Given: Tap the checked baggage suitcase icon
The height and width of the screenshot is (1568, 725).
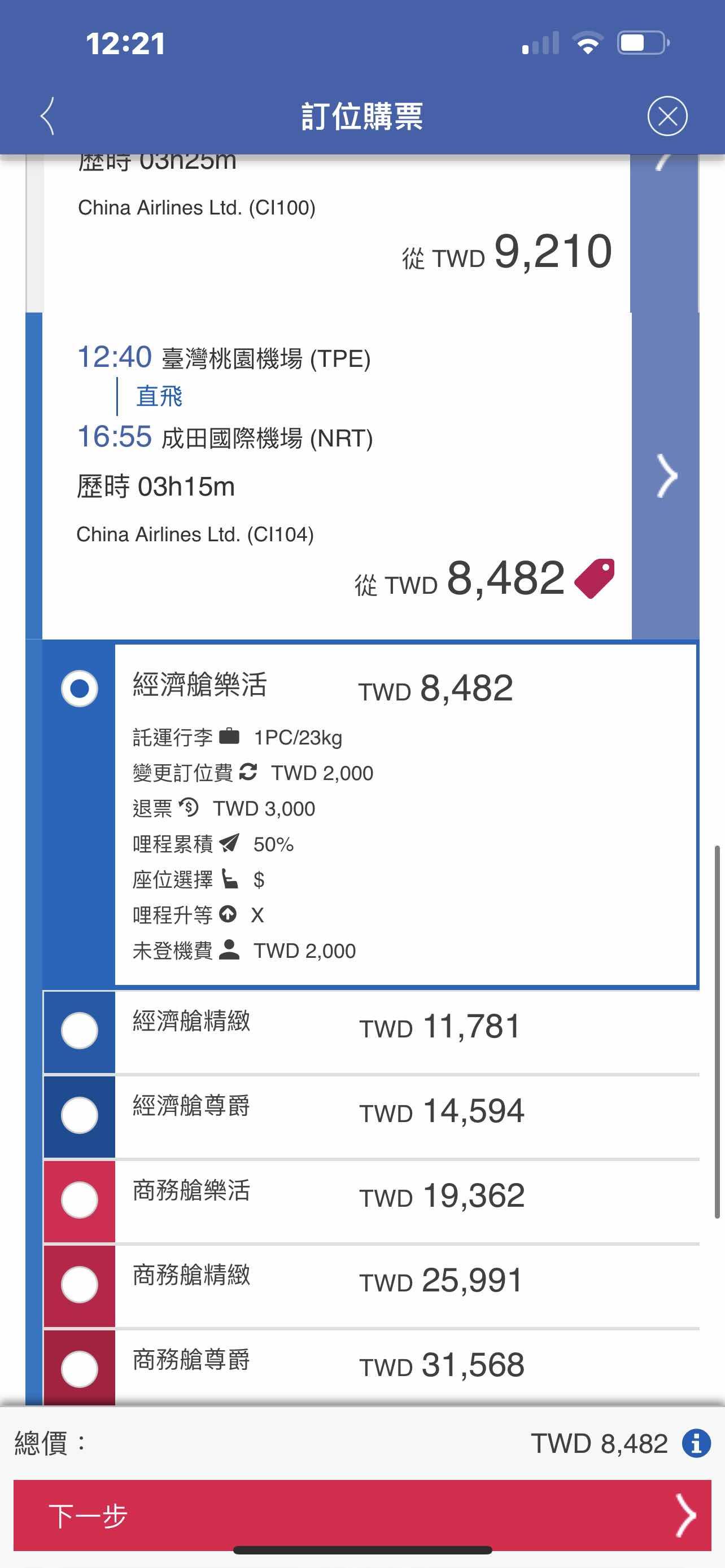Looking at the screenshot, I should coord(229,737).
